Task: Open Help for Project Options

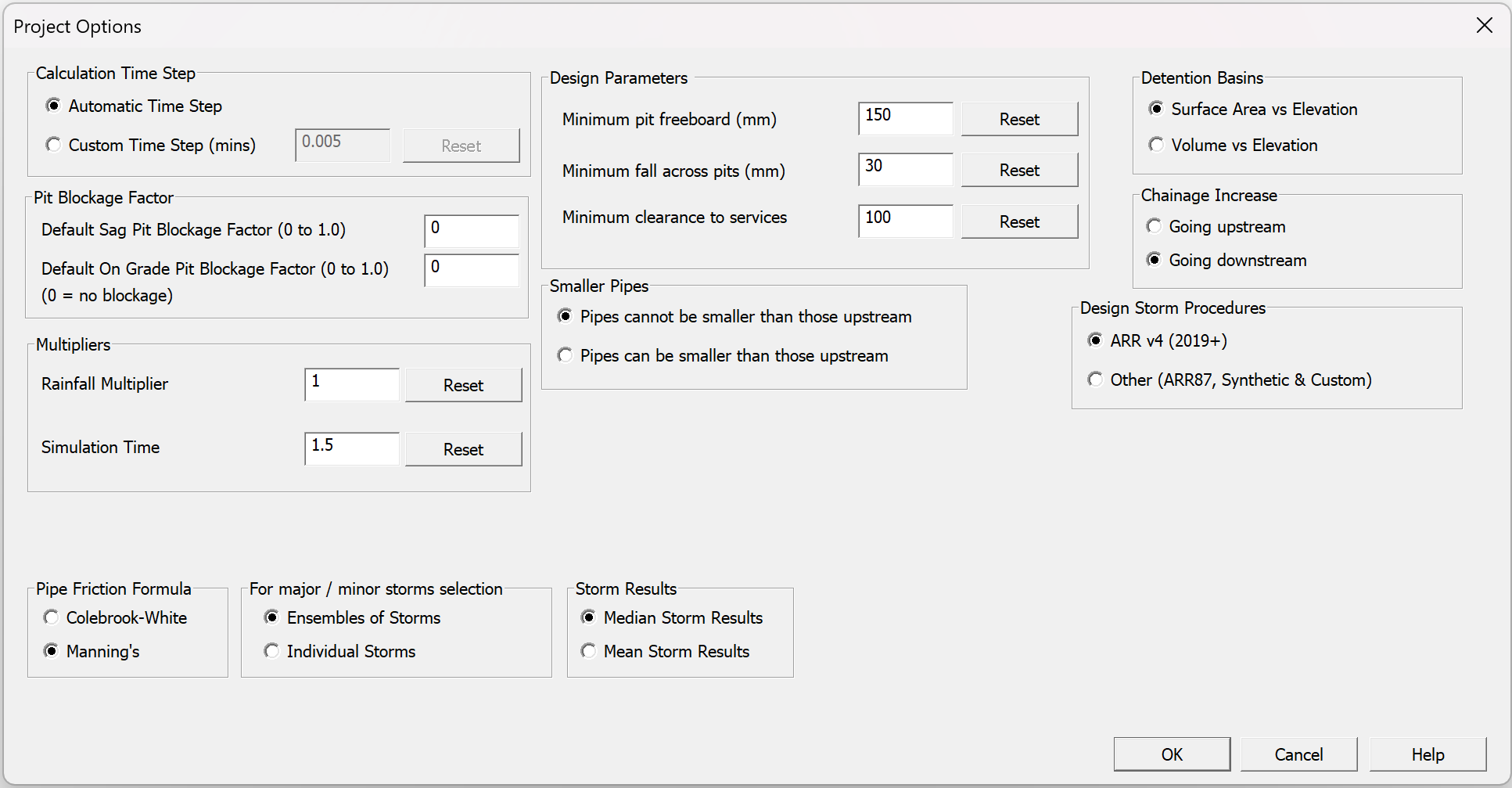Action: (1428, 754)
